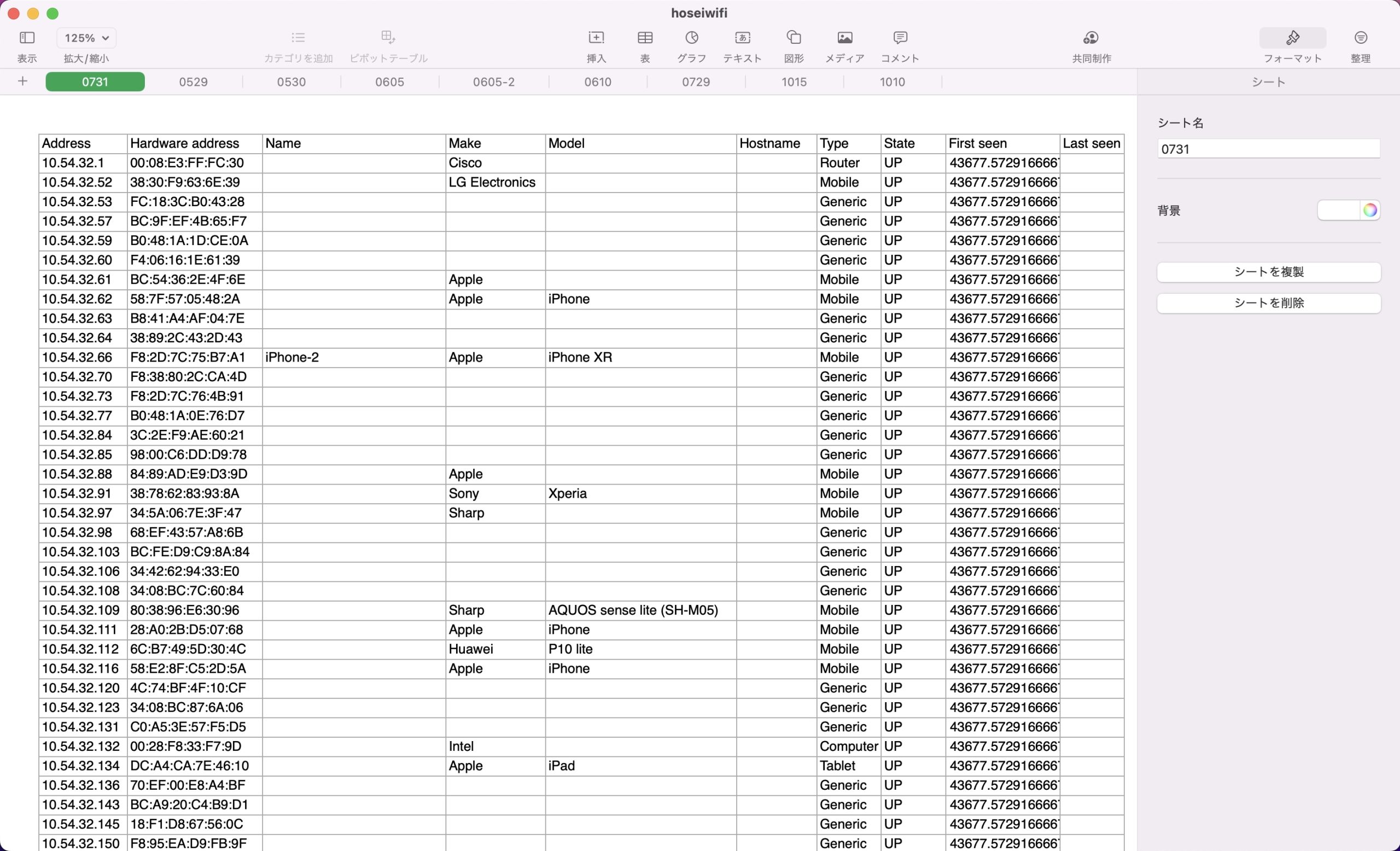Open the Chart (グラフ) icon menu
Image resolution: width=1400 pixels, height=851 pixels.
point(691,38)
